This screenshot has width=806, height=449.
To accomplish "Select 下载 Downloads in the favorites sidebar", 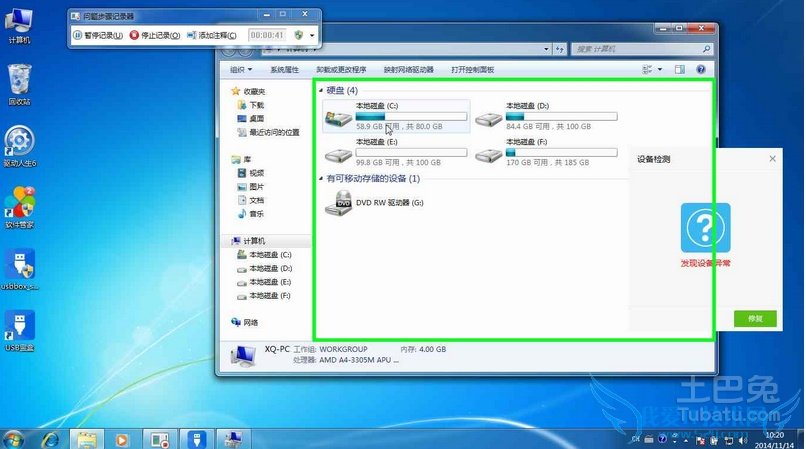I will (256, 105).
